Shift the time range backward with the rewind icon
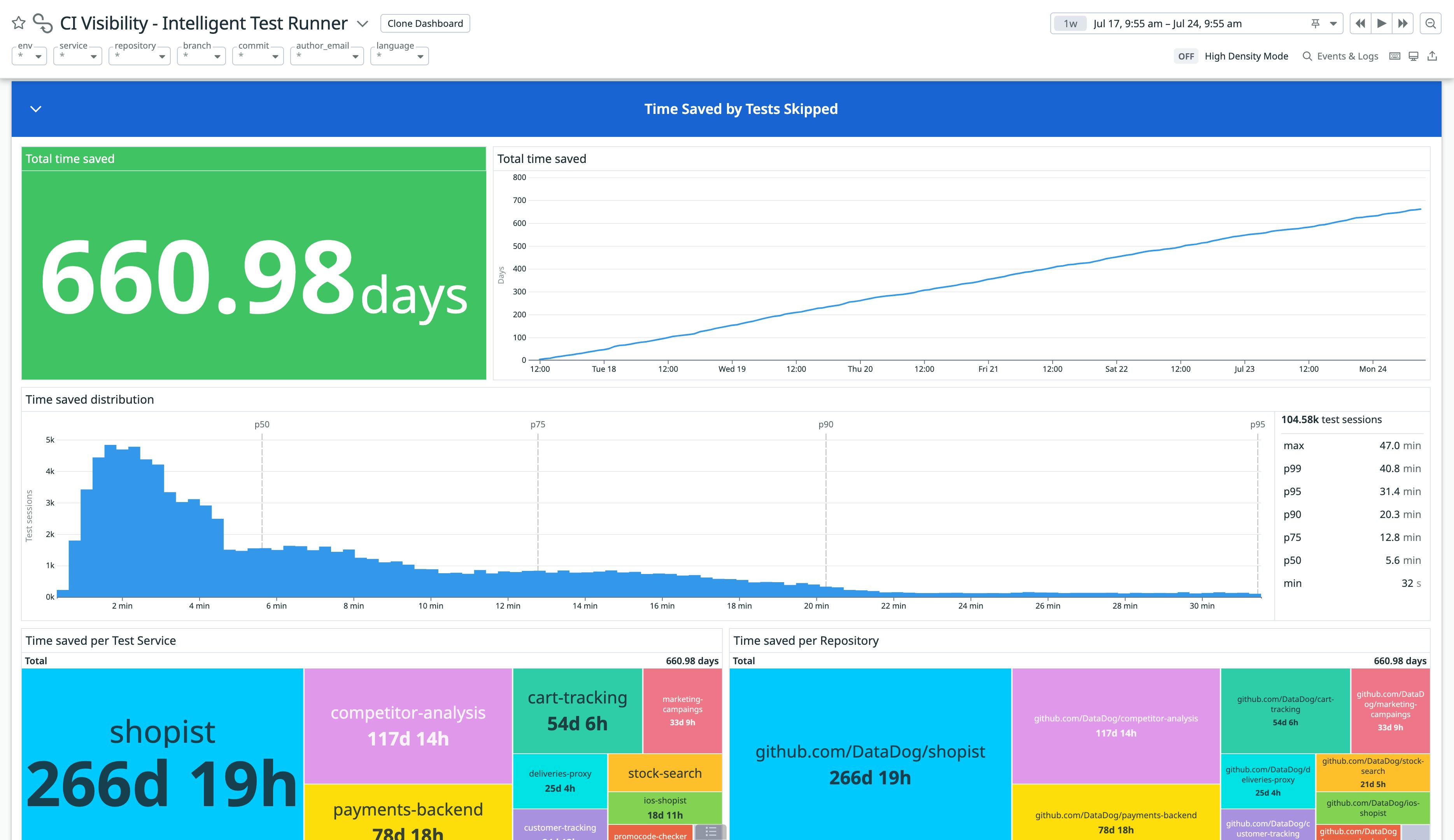The height and width of the screenshot is (840, 1454). 1360,23
